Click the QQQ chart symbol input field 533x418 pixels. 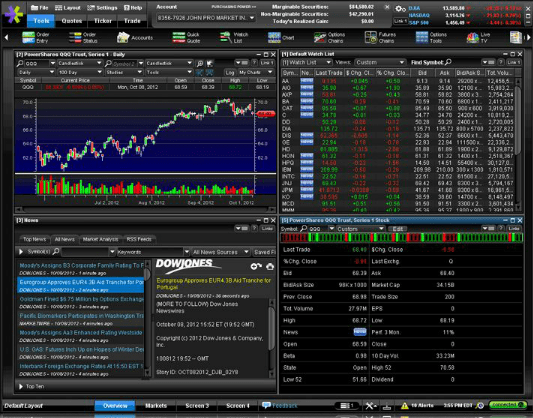[x=37, y=63]
